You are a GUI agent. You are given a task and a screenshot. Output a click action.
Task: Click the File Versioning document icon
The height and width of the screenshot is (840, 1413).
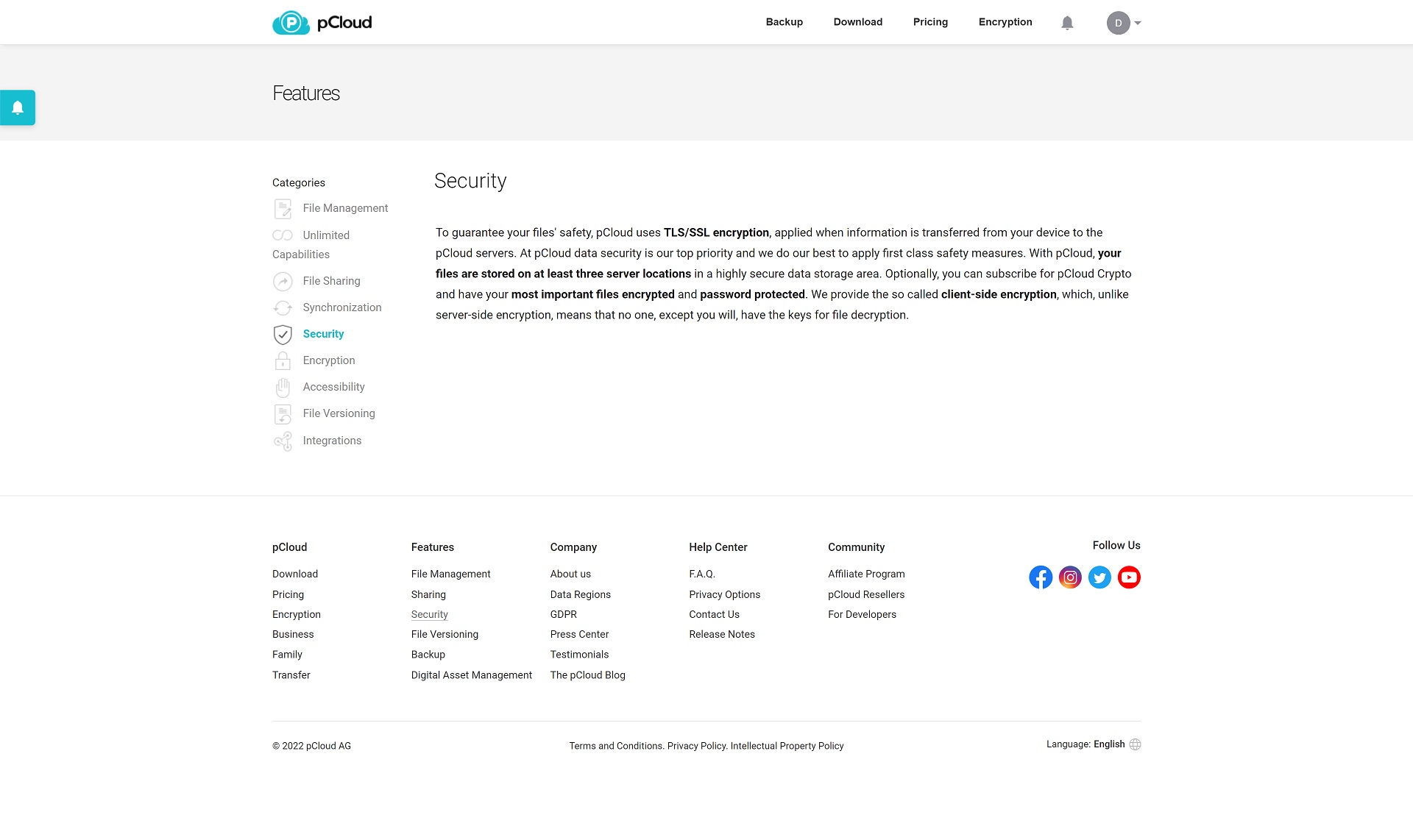[283, 414]
